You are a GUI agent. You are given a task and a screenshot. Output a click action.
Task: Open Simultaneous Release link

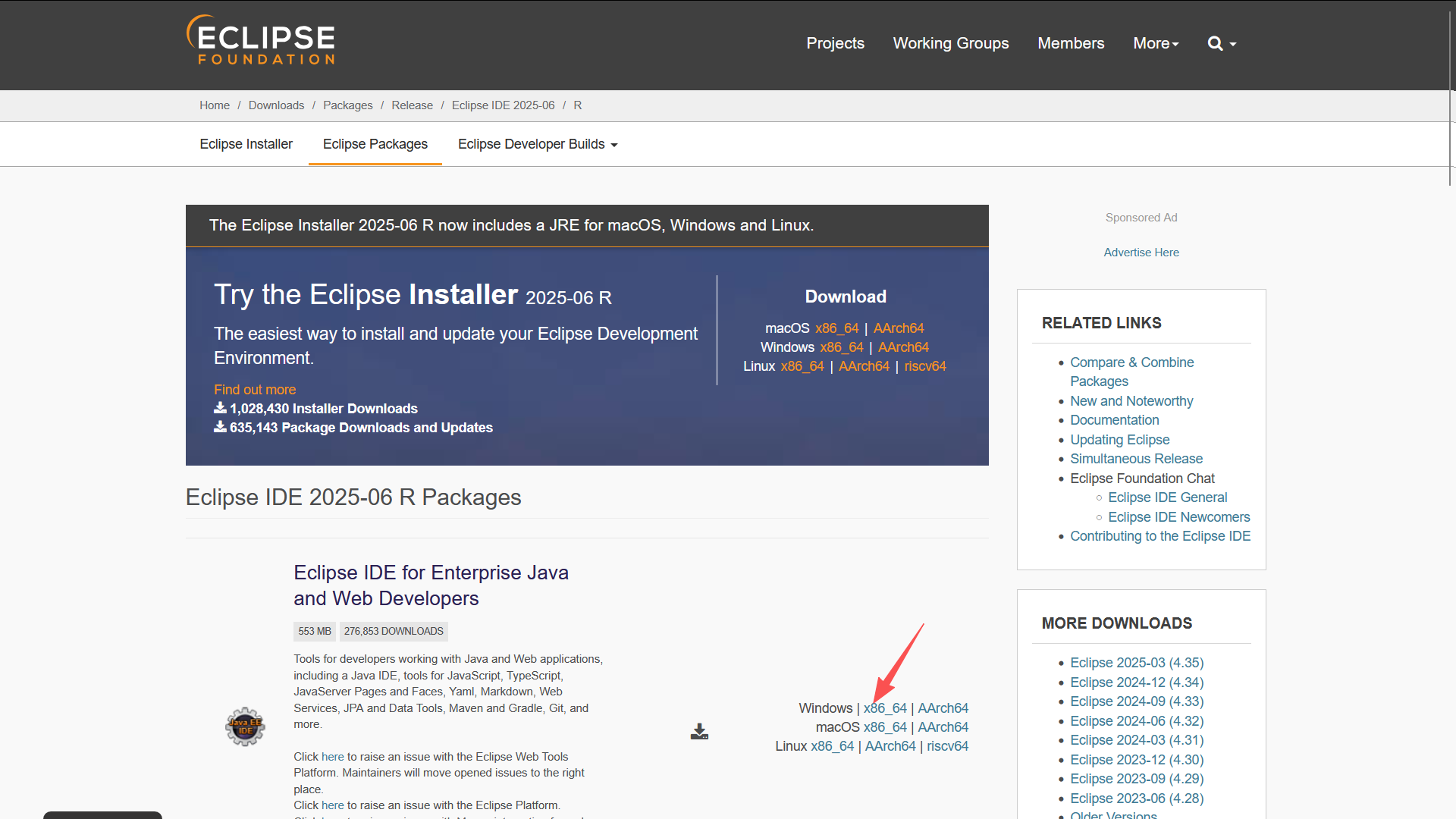tap(1136, 459)
